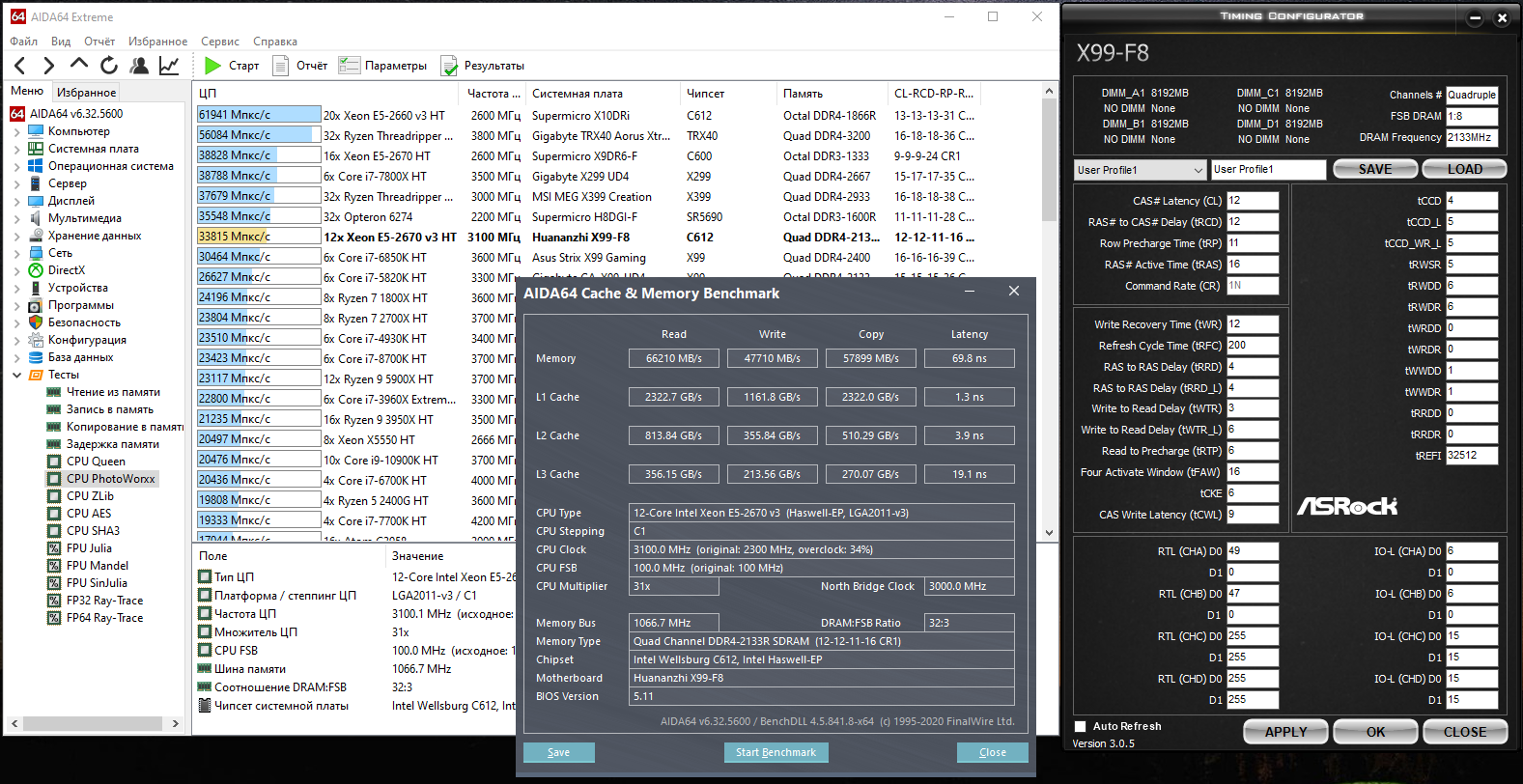The image size is (1523, 784).
Task: Expand the Хранение данных node
Action: (16, 236)
